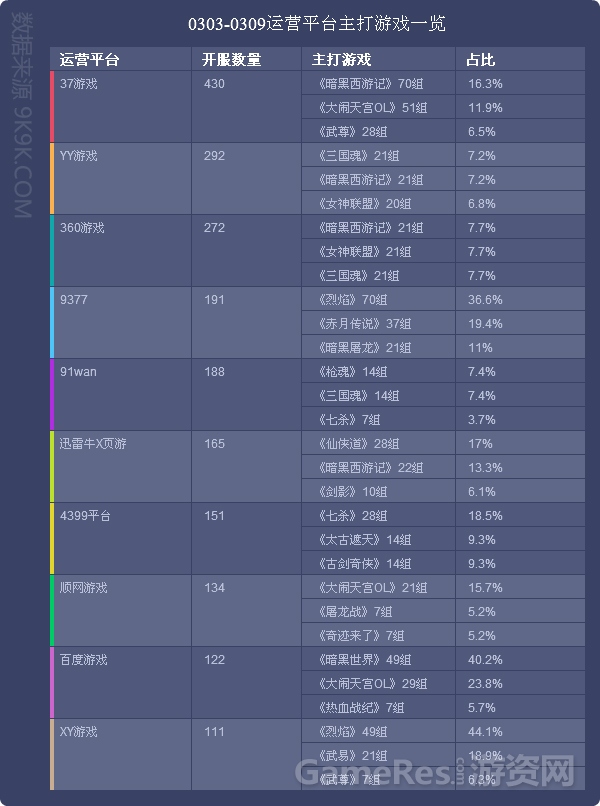Click the purple color bar beside 91wan
The width and height of the screenshot is (600, 806).
point(52,395)
